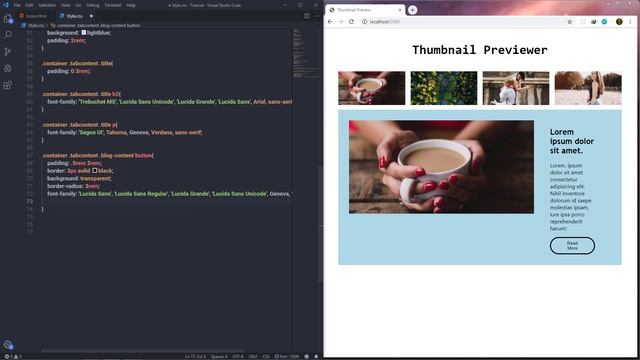Click the .blog-content button selector breadcrumb
This screenshot has width=640, height=360.
point(96,25)
